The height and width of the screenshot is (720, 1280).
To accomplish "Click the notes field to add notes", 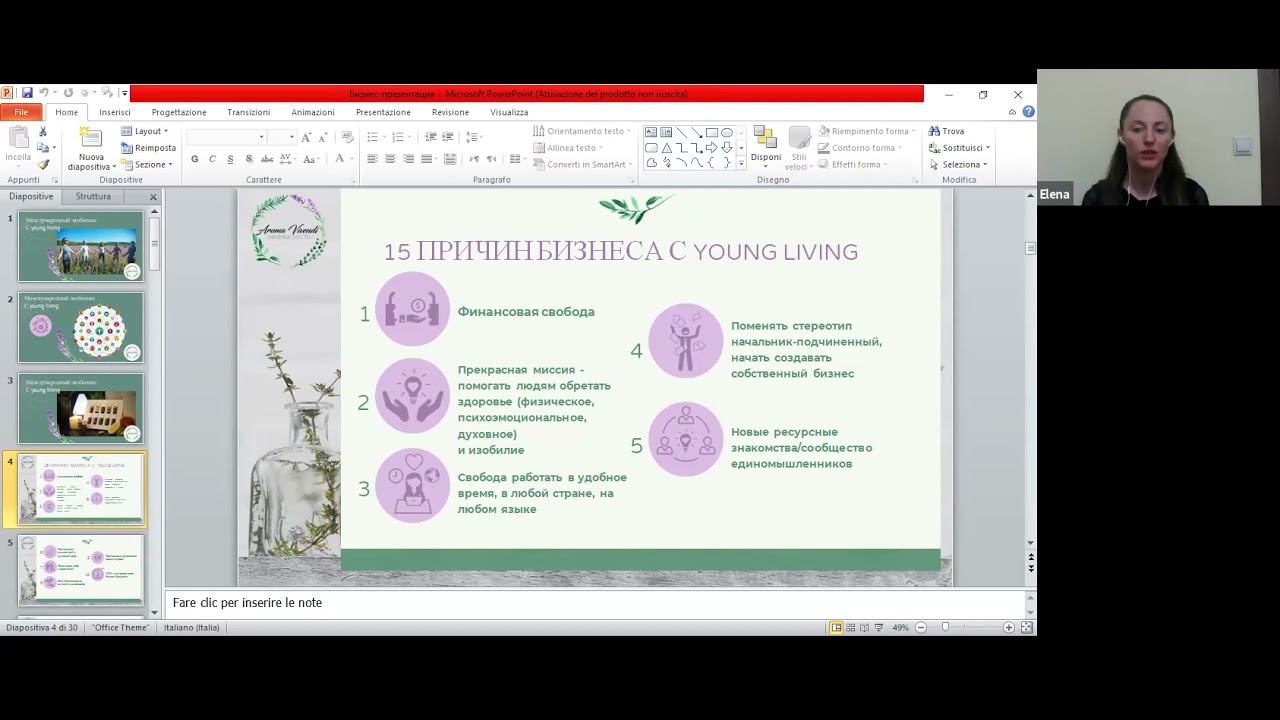I will (596, 603).
